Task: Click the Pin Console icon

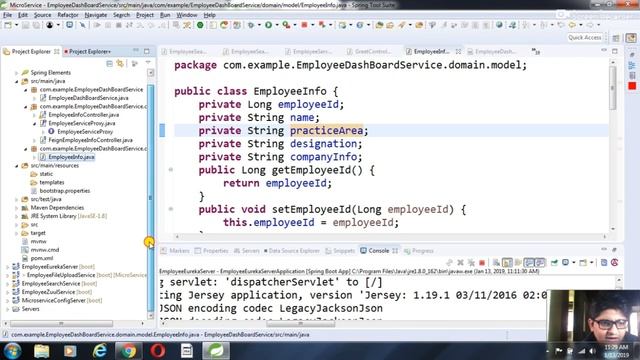Action: point(554,262)
